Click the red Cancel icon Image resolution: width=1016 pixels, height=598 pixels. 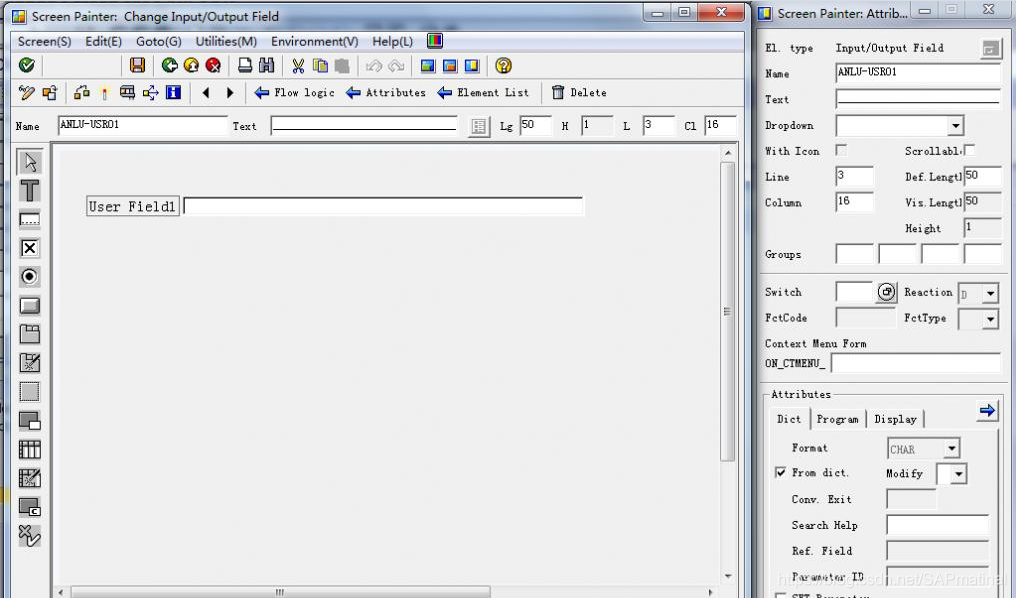point(213,65)
